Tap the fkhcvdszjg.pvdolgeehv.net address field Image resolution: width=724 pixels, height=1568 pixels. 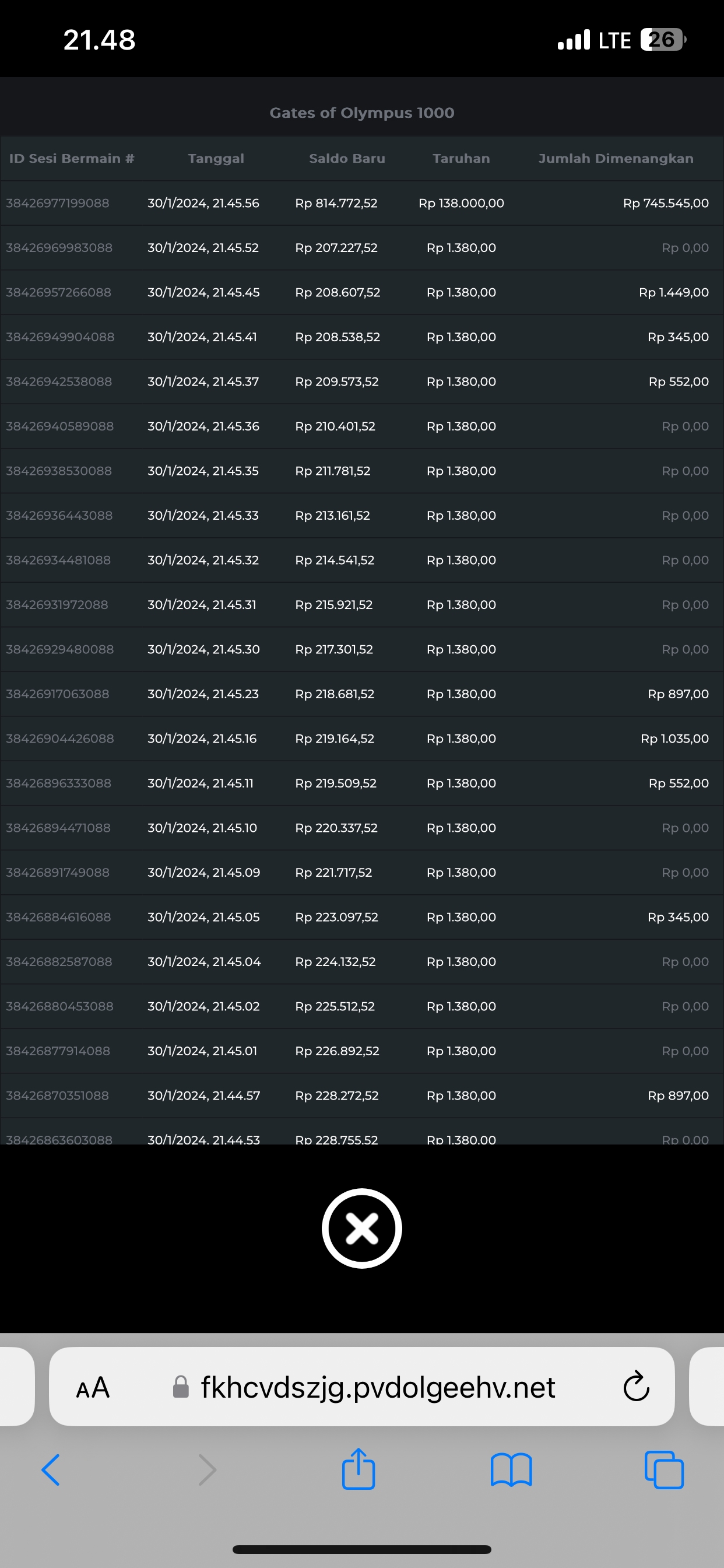(x=377, y=1387)
